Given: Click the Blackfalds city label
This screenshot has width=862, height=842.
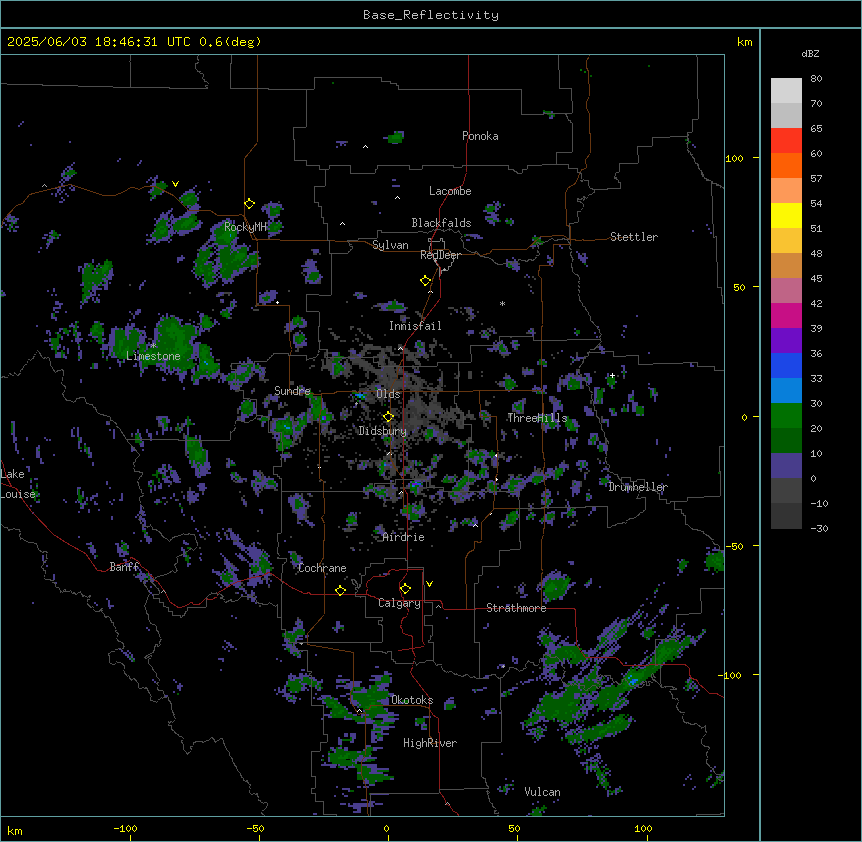Looking at the screenshot, I should coord(441,223).
